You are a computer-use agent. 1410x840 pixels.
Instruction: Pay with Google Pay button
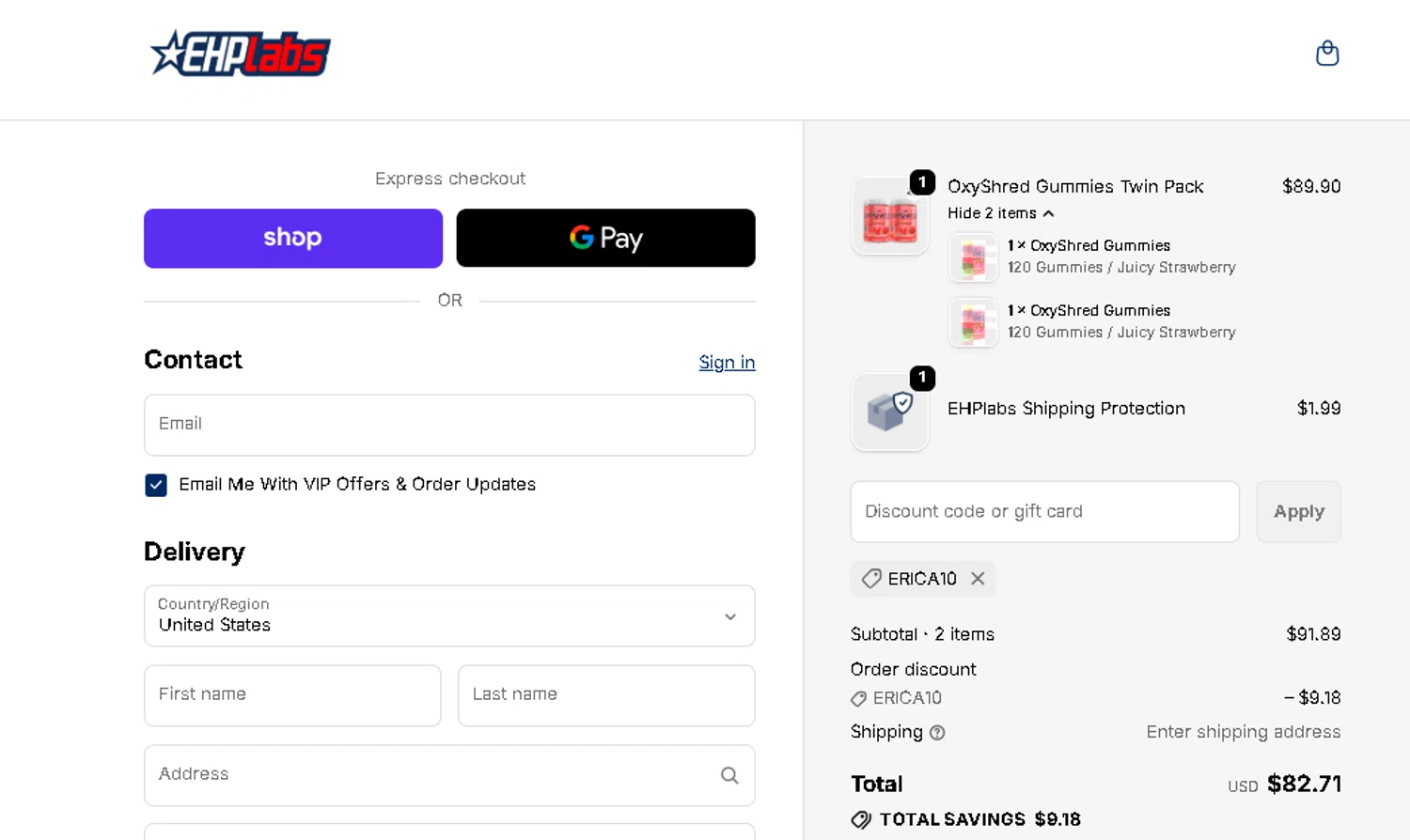[605, 238]
